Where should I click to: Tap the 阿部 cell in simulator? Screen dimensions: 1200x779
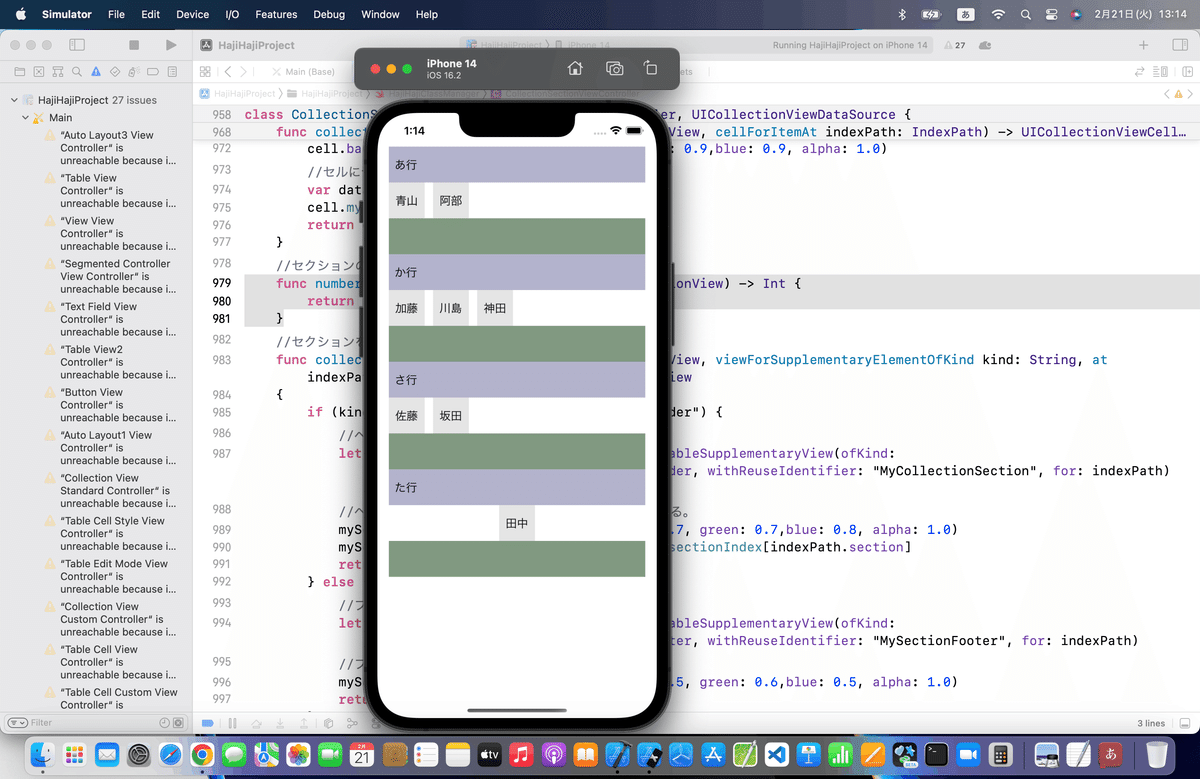click(x=451, y=200)
